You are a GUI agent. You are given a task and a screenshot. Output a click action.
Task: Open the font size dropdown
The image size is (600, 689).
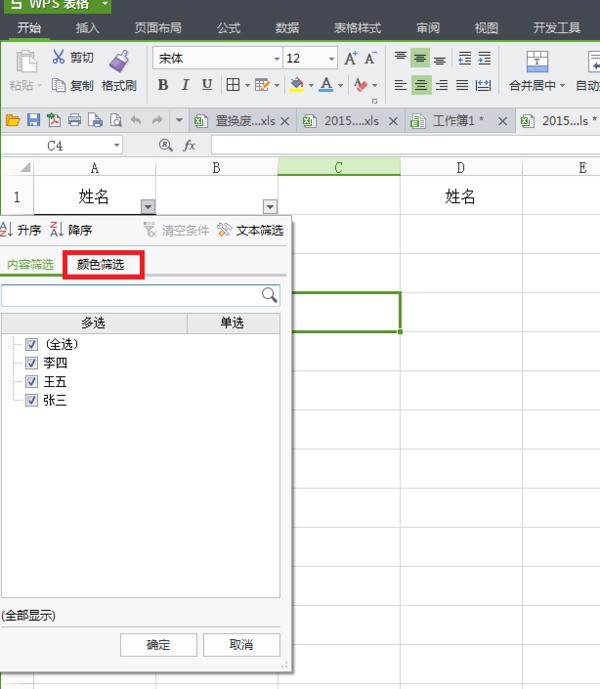tap(330, 59)
